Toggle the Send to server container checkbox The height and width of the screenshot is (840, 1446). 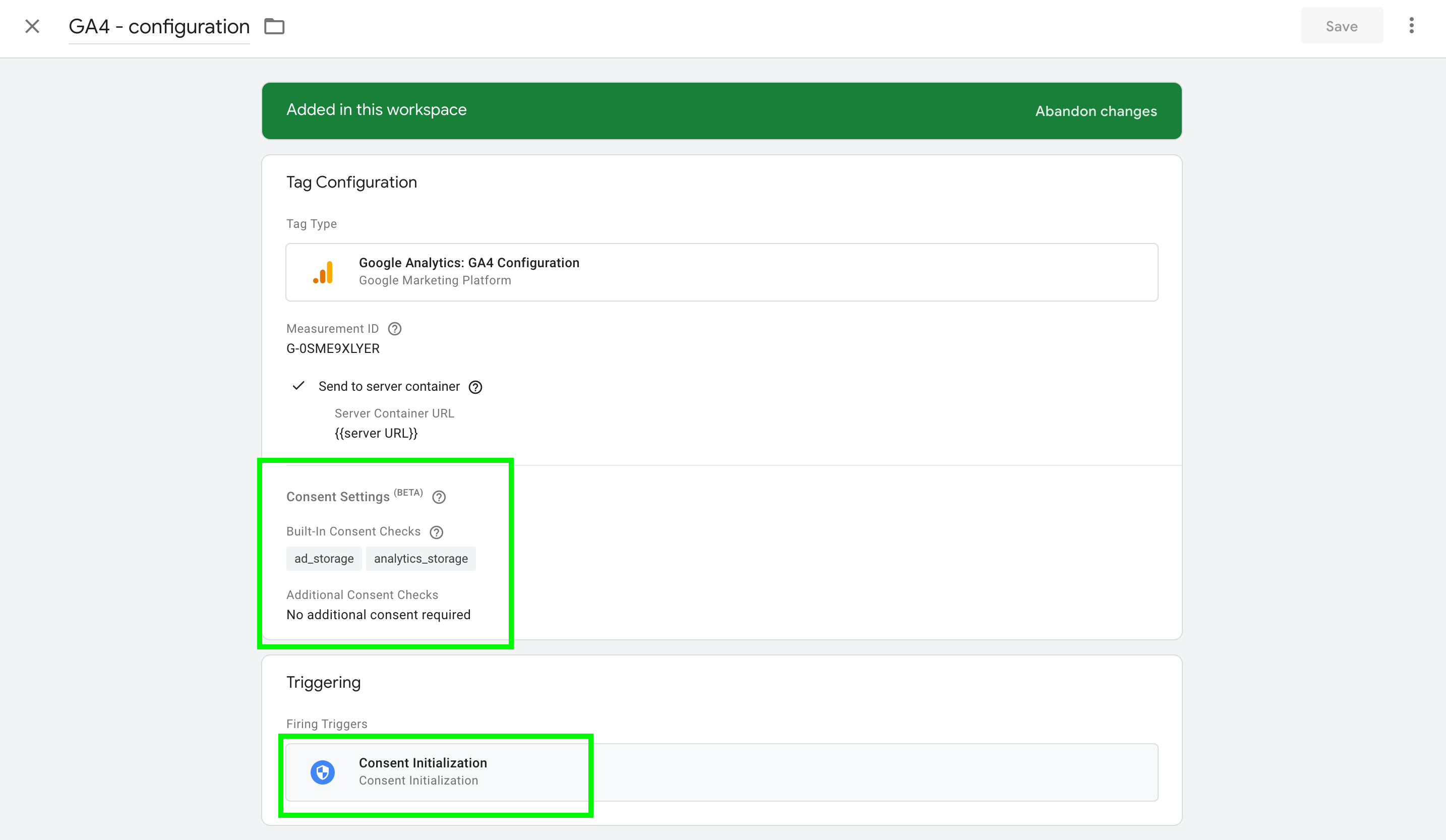point(299,386)
